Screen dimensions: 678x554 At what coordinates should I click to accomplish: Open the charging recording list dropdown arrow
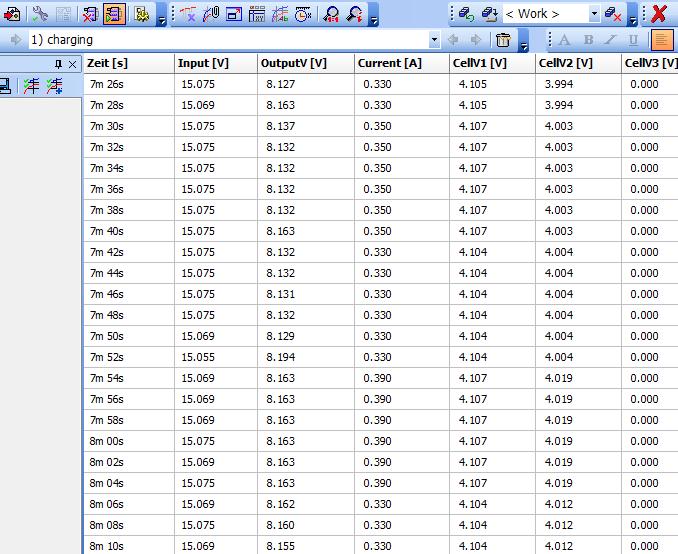click(x=434, y=40)
